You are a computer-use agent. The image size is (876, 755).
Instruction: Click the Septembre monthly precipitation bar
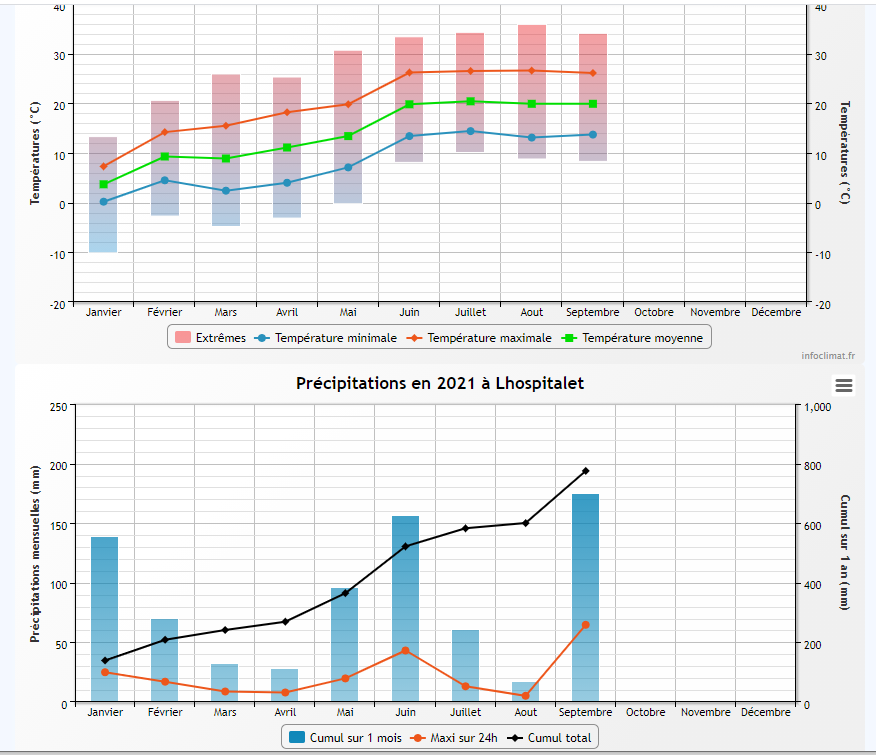coord(585,600)
